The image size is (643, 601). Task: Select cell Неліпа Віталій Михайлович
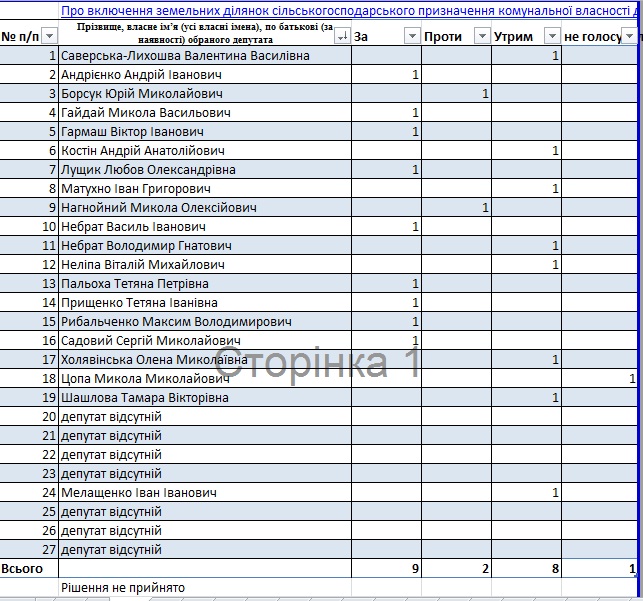(205, 264)
